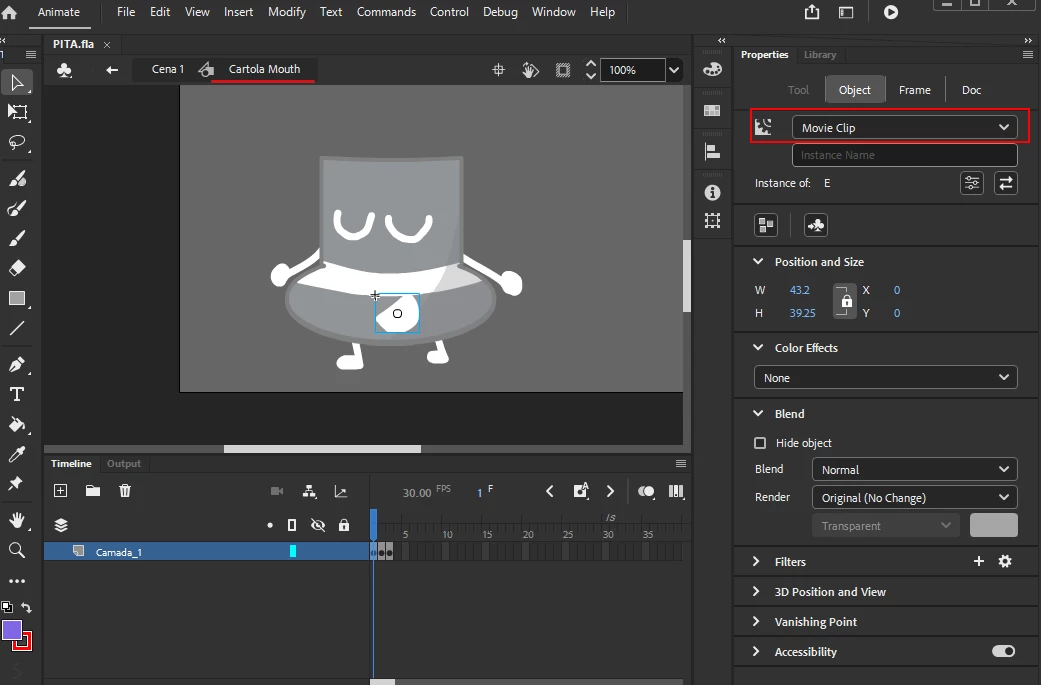Click the new layer plus icon

[60, 491]
